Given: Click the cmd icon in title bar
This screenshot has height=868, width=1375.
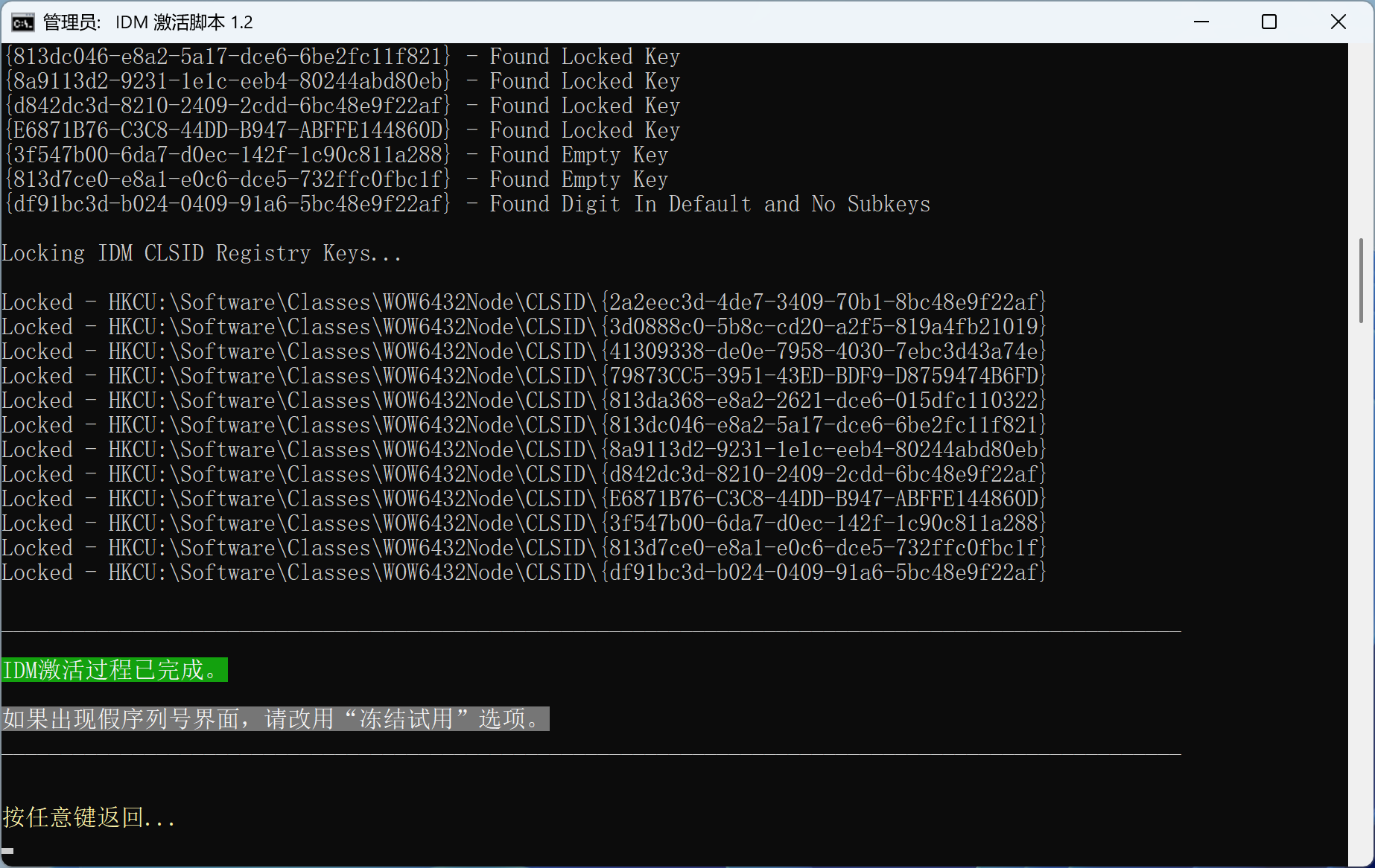Looking at the screenshot, I should (x=22, y=22).
